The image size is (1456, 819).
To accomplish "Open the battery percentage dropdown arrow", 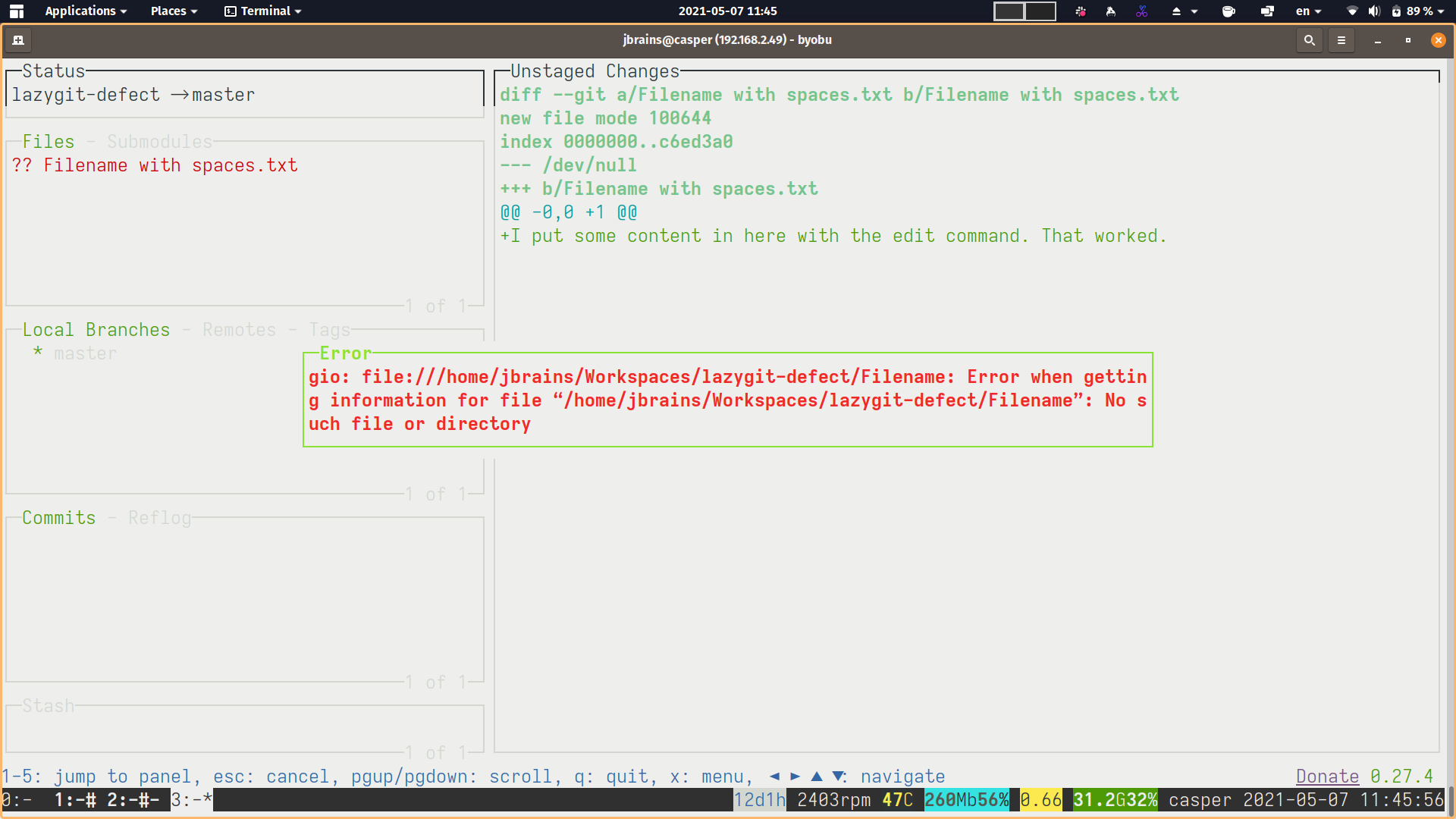I will click(x=1443, y=11).
